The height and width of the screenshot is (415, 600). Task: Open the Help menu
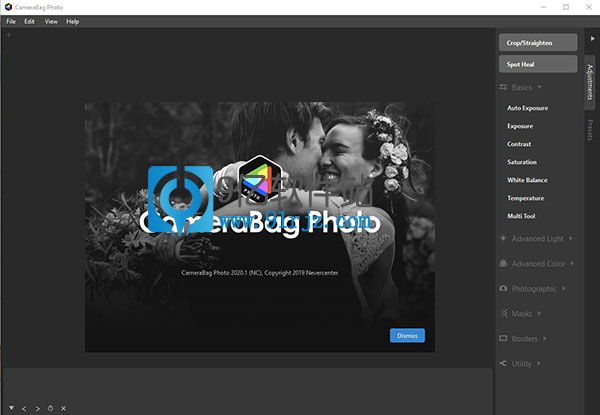click(x=72, y=21)
